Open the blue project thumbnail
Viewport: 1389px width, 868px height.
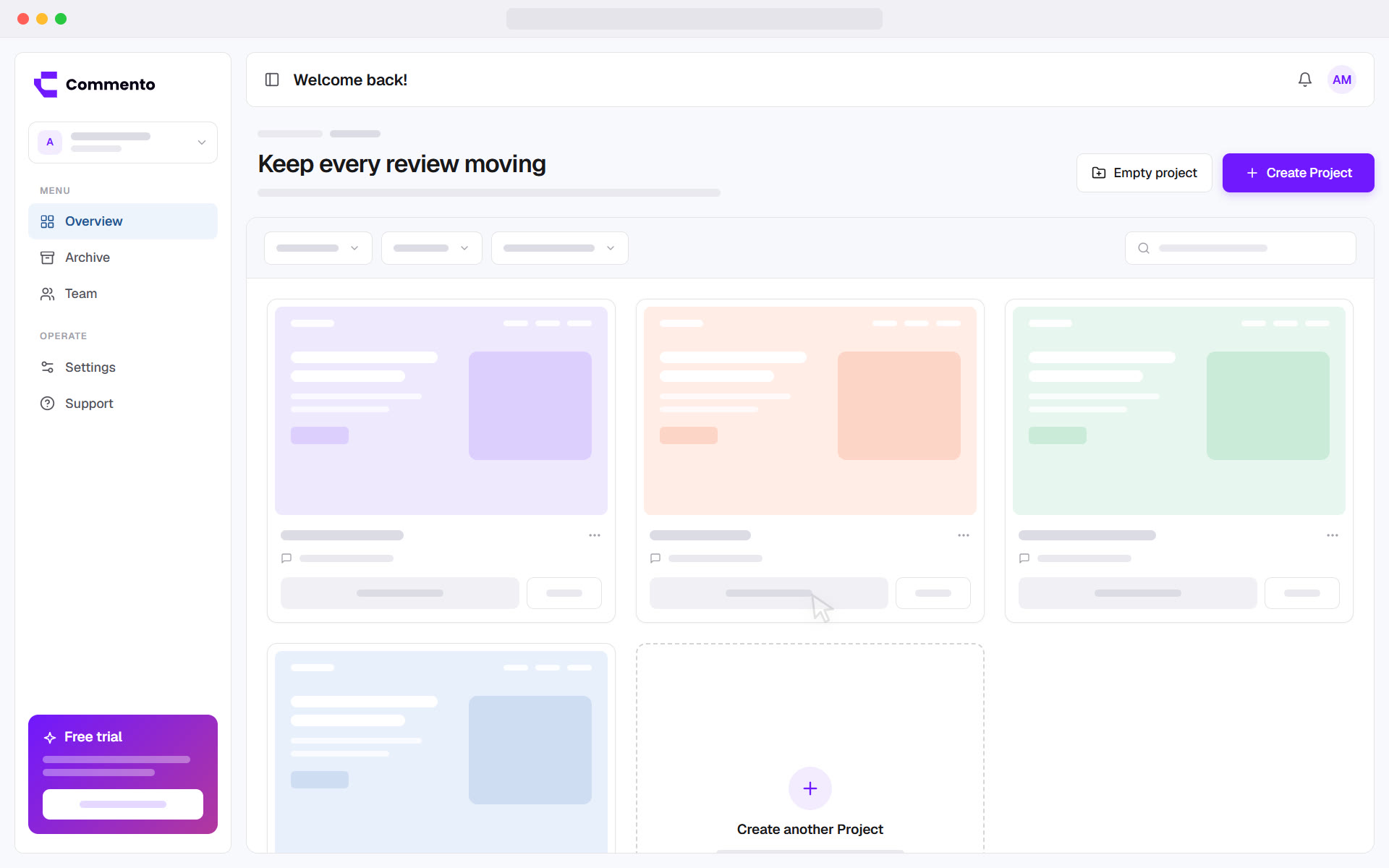click(441, 752)
